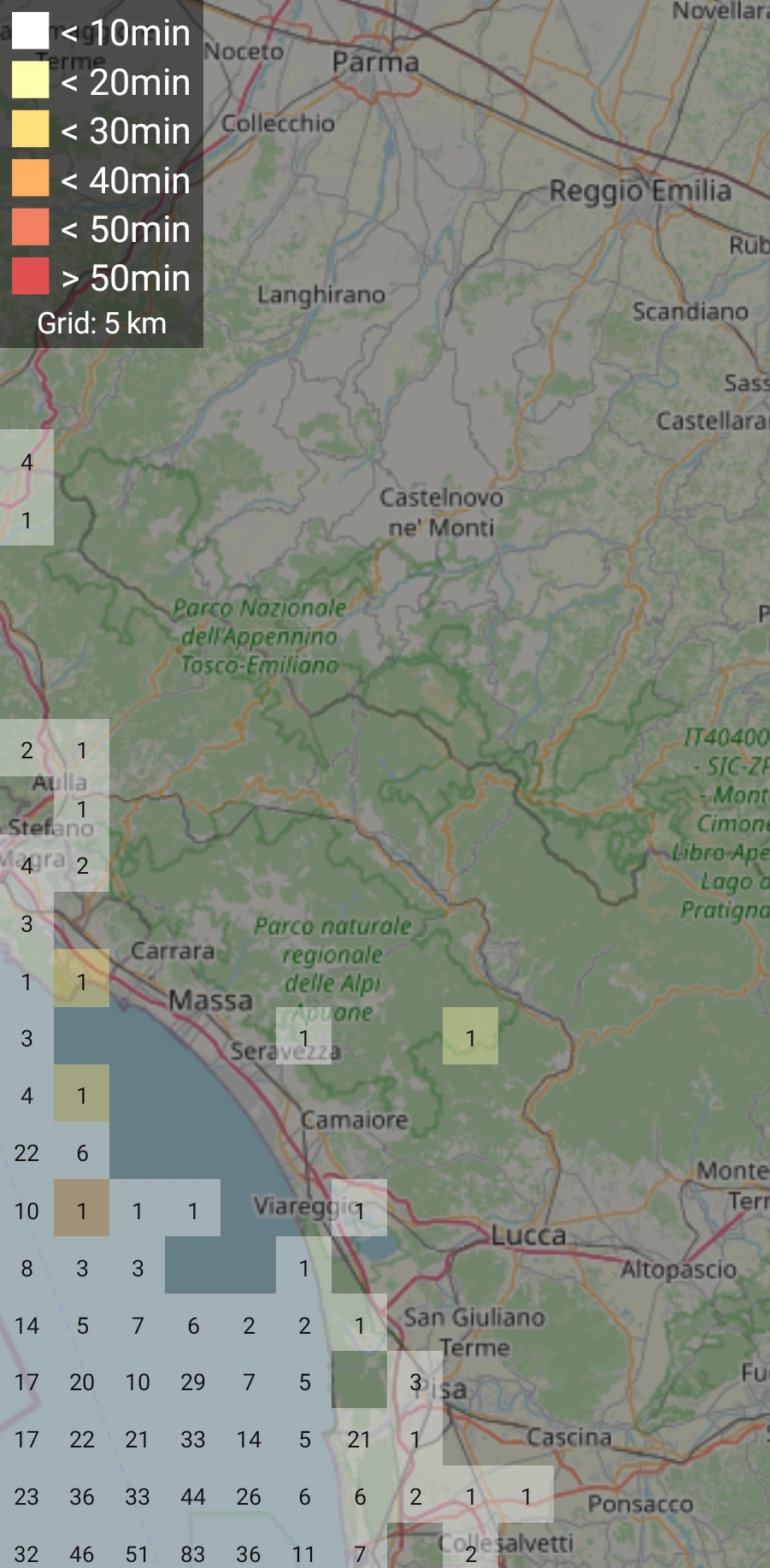
Task: Click the red '> 50min' legend swatch
Action: pos(30,277)
